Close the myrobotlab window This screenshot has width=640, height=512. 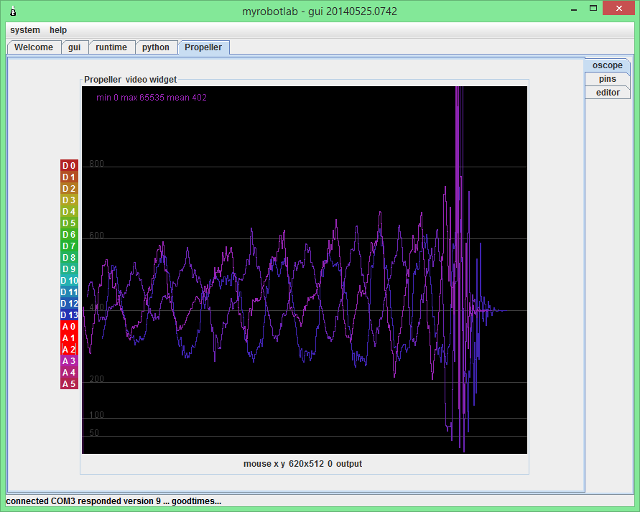(619, 9)
